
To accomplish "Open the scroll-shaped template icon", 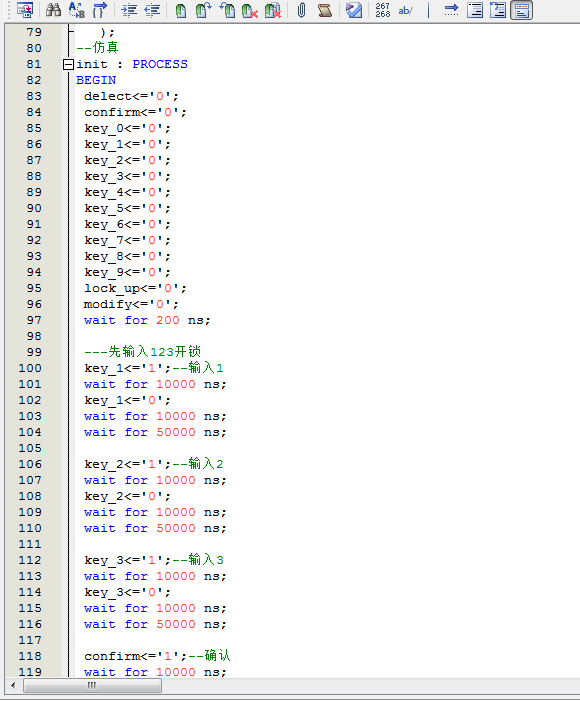I will click(325, 10).
